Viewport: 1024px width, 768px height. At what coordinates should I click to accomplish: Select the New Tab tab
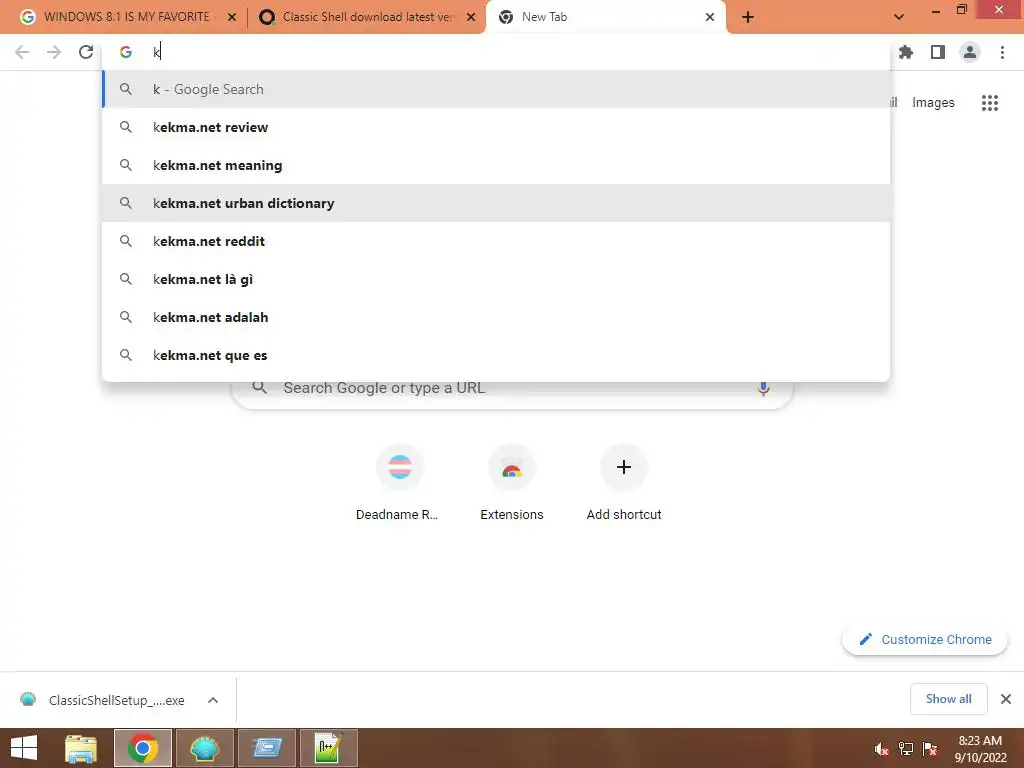point(605,17)
